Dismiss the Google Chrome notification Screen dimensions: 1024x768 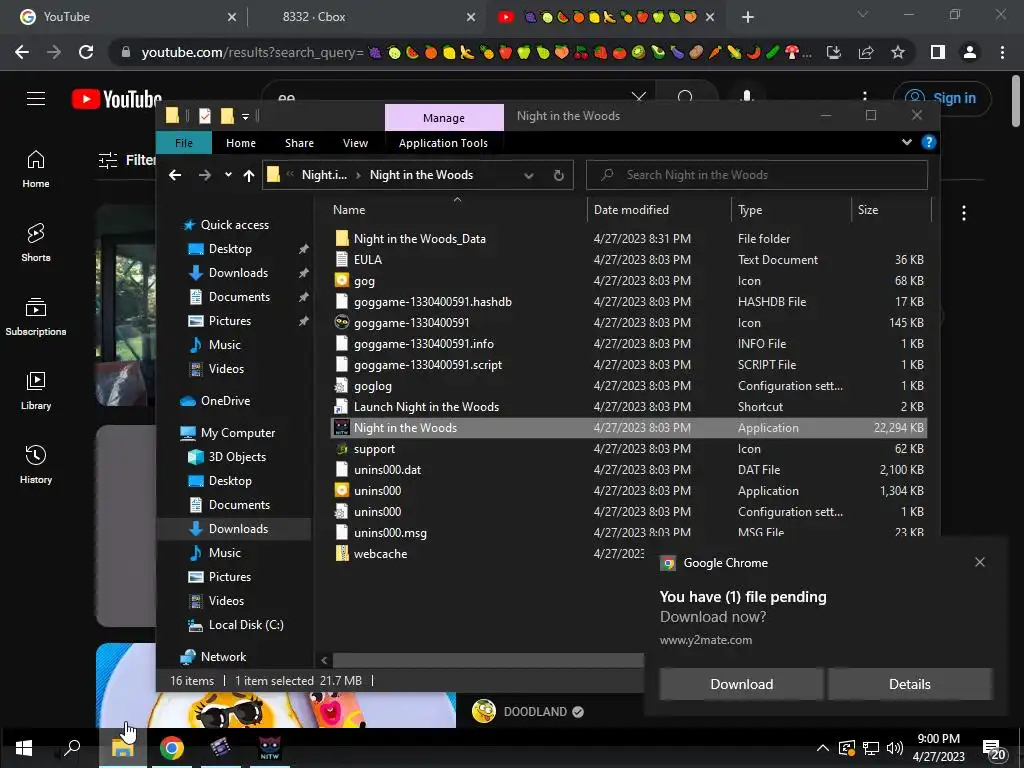coord(980,562)
